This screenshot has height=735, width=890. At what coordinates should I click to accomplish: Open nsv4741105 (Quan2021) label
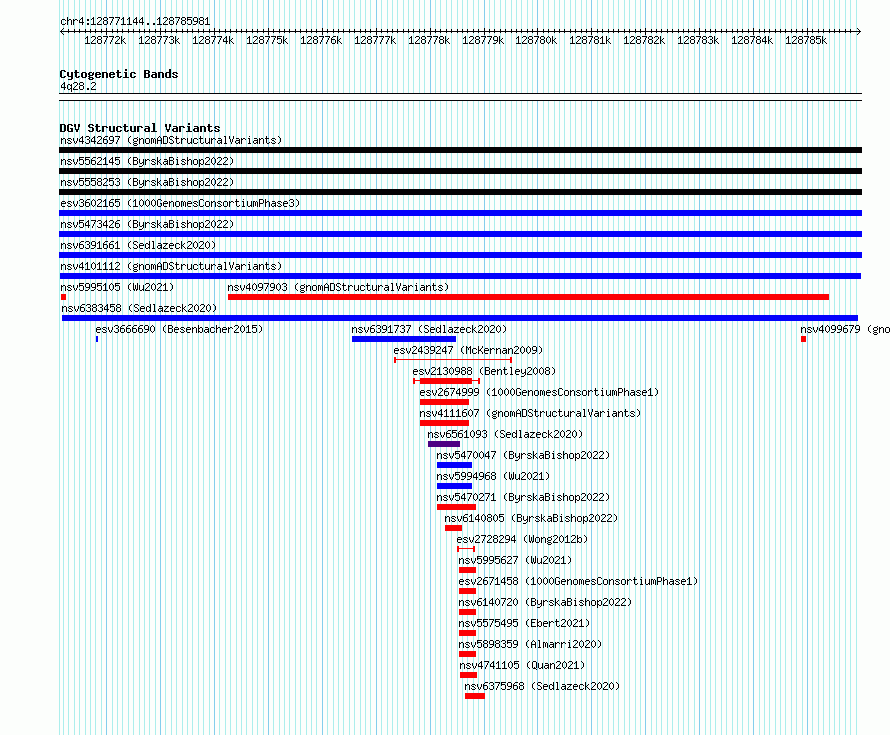[x=522, y=665]
